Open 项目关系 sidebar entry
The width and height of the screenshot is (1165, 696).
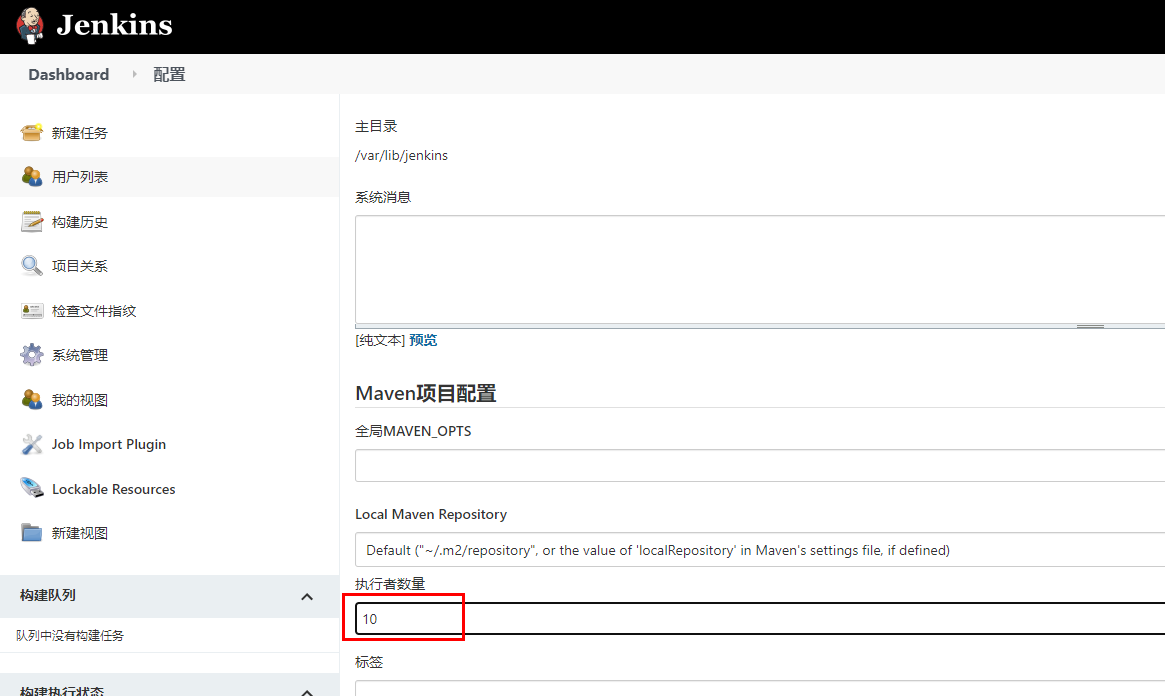(x=79, y=266)
